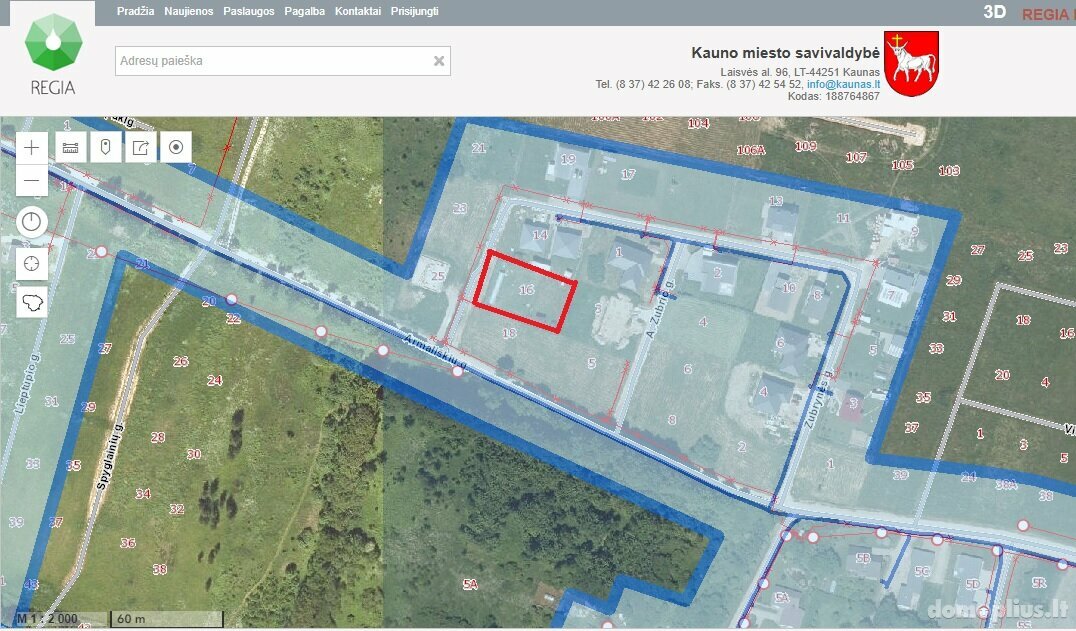Screen dimensions: 1076x631
Task: Click the Kodas: 188764867 text
Action: 834,97
